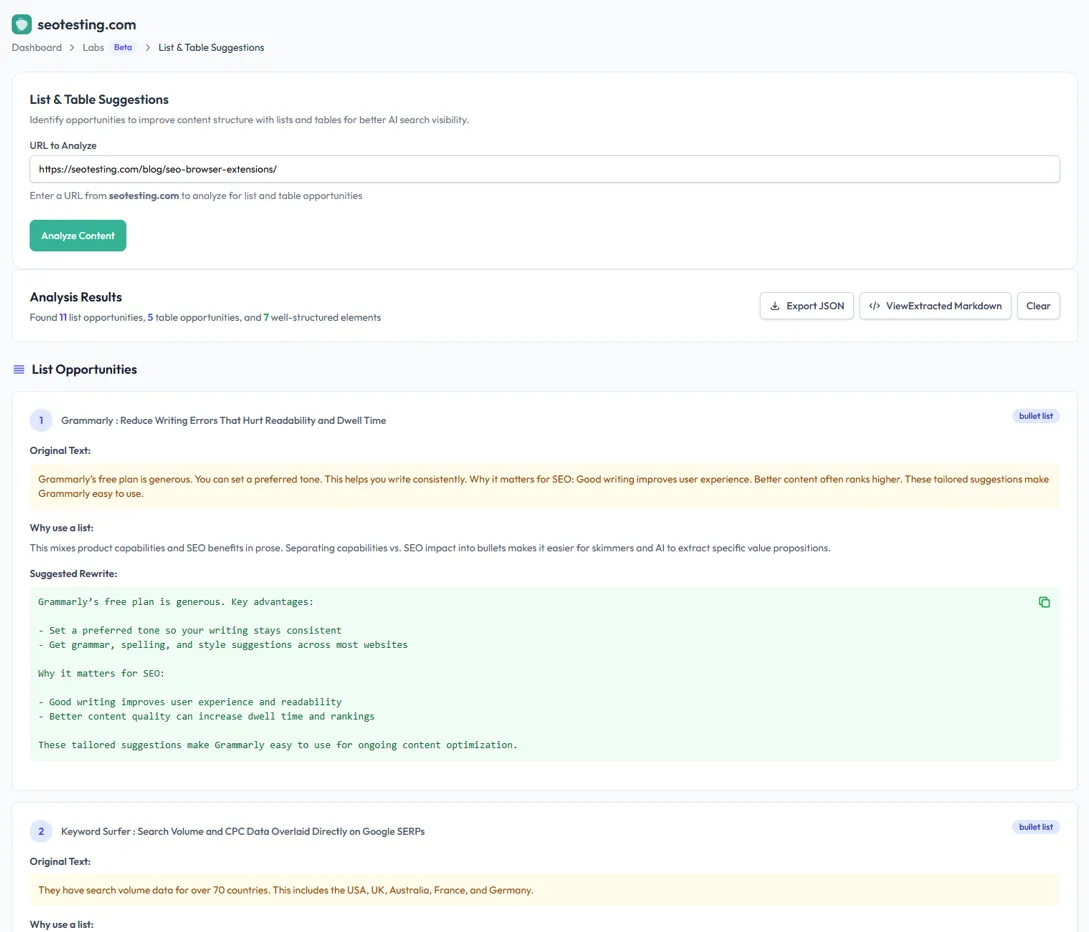Click the List Opportunities section icon
The height and width of the screenshot is (932, 1089).
pyautogui.click(x=19, y=369)
